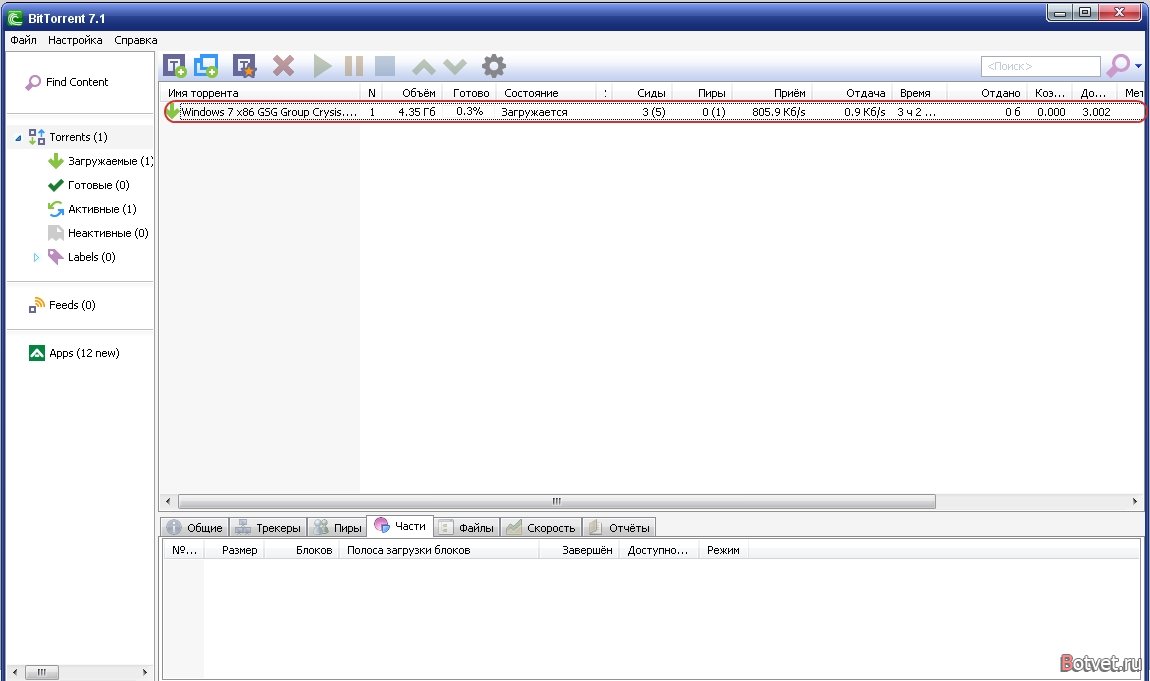Click the Find Content magnifier icon
Screen dimensions: 1150x681
pyautogui.click(x=33, y=83)
